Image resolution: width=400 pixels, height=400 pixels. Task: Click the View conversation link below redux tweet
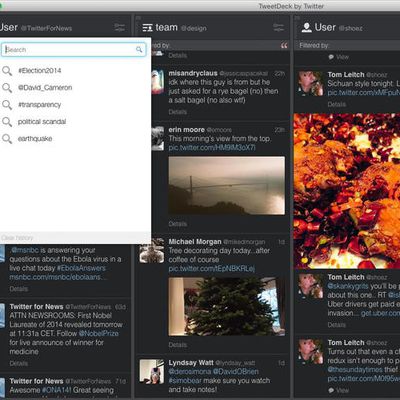coord(339,390)
